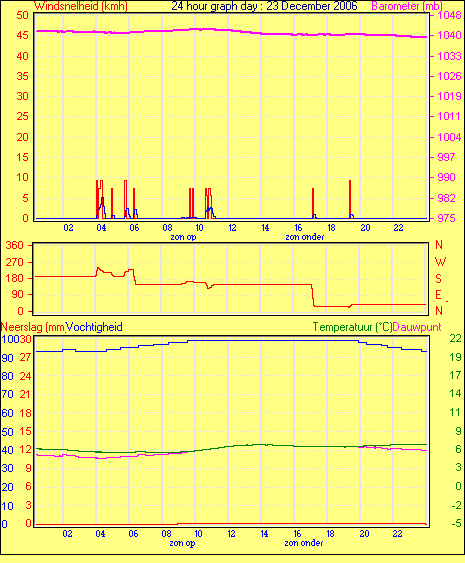The width and height of the screenshot is (465, 563).
Task: Click the 24 hour graph date title
Action: 264,6
